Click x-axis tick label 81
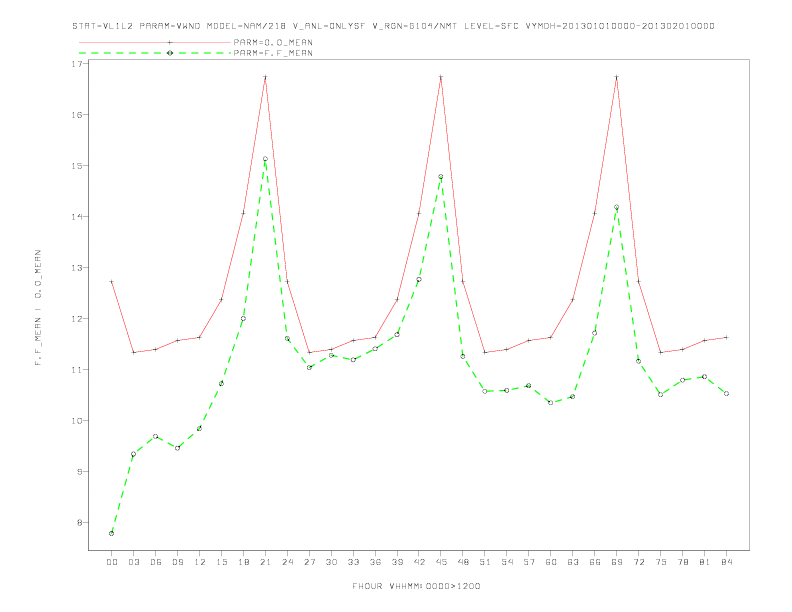The image size is (792, 612). tap(705, 562)
